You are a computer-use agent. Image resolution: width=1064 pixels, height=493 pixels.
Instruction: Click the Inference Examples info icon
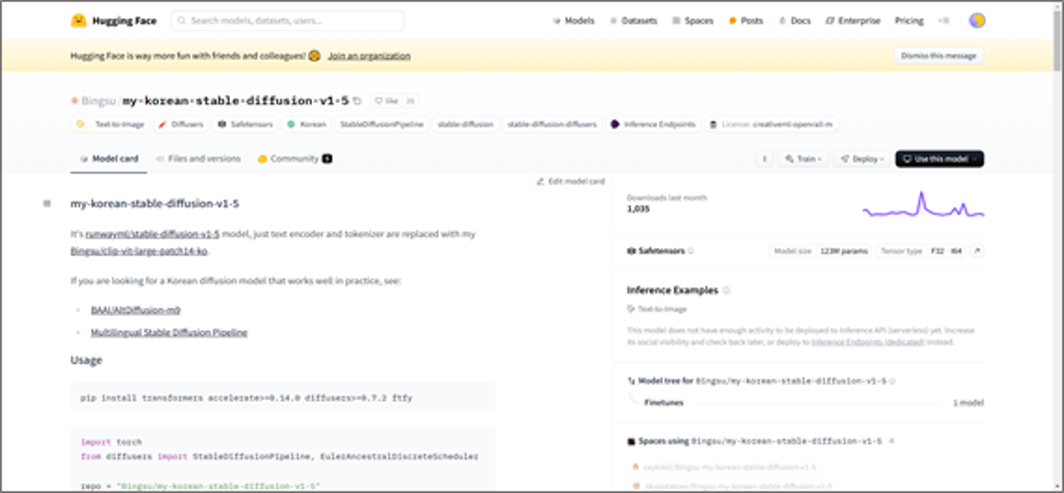click(x=726, y=290)
